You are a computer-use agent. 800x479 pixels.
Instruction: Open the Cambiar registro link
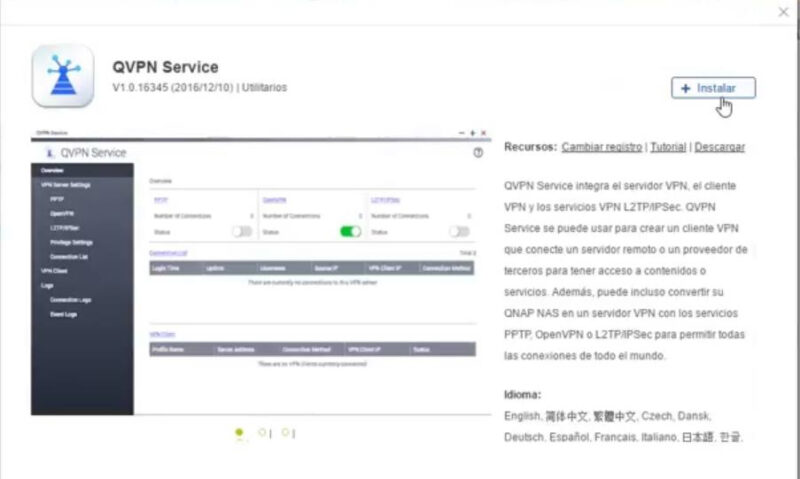pyautogui.click(x=602, y=147)
